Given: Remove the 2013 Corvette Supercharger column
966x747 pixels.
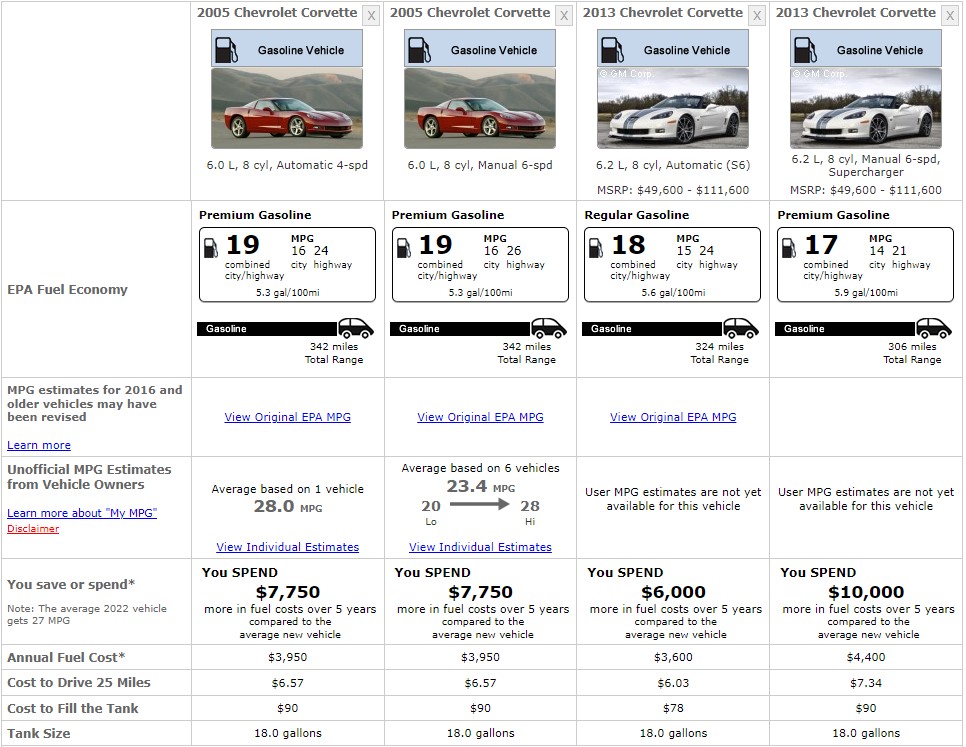Looking at the screenshot, I should [x=950, y=15].
